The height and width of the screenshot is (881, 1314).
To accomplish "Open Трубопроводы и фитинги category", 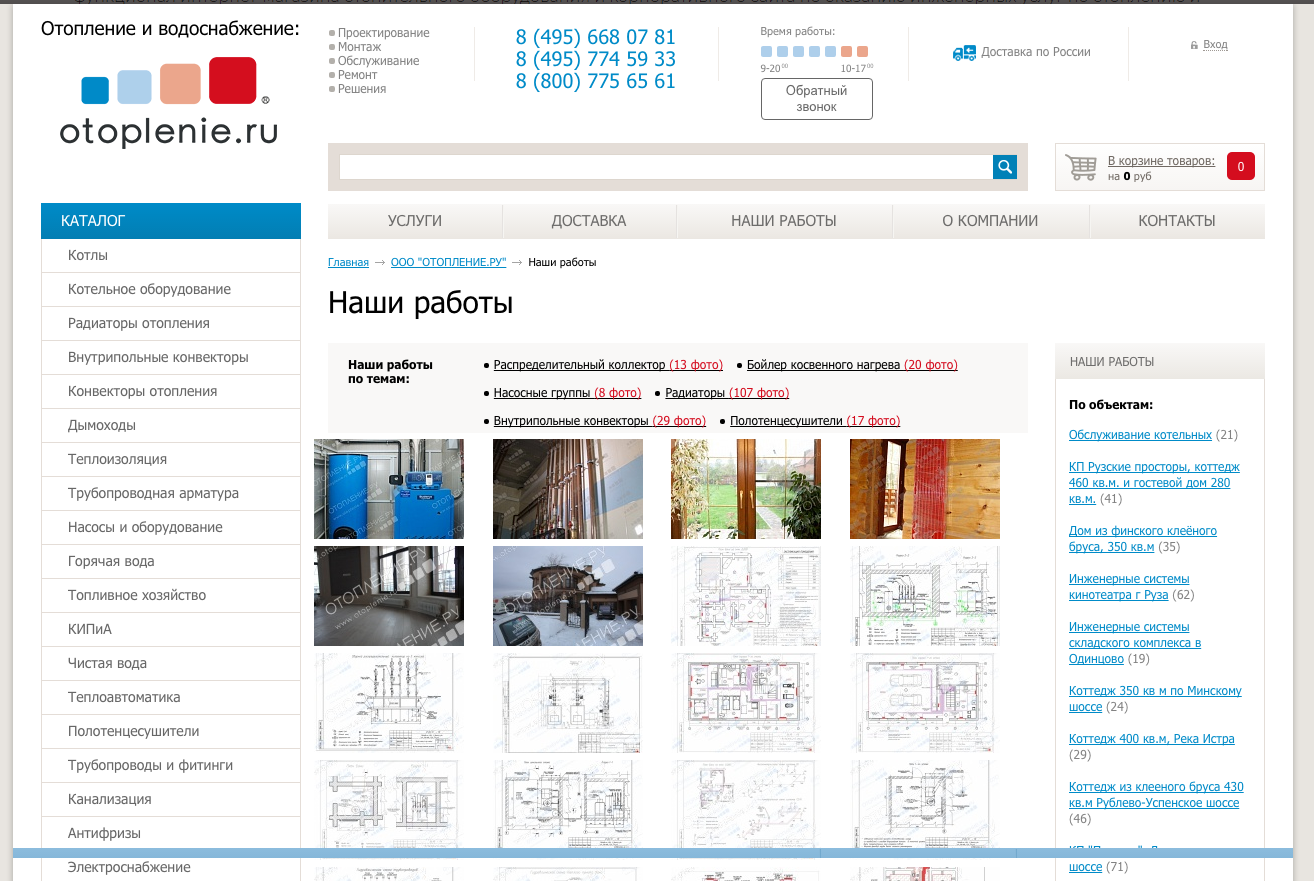I will (171, 766).
